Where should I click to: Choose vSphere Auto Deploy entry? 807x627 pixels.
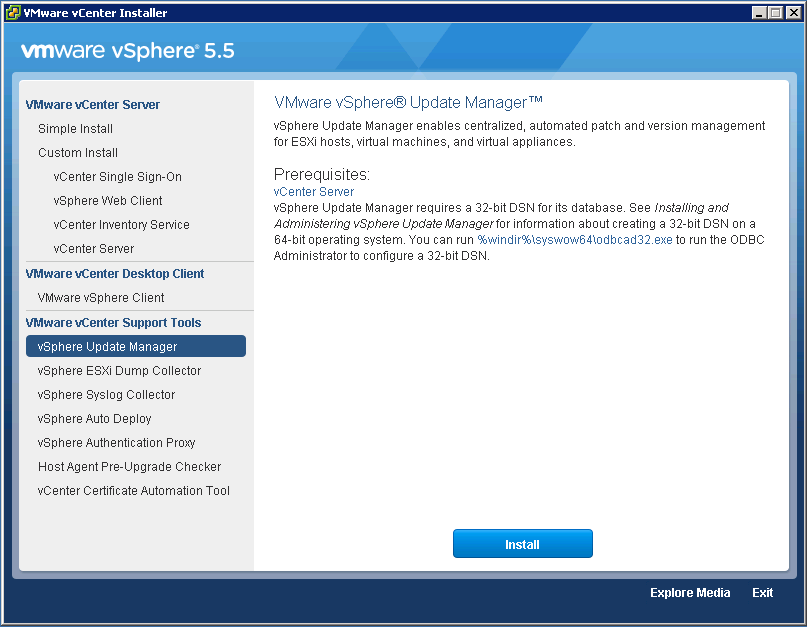[x=94, y=419]
